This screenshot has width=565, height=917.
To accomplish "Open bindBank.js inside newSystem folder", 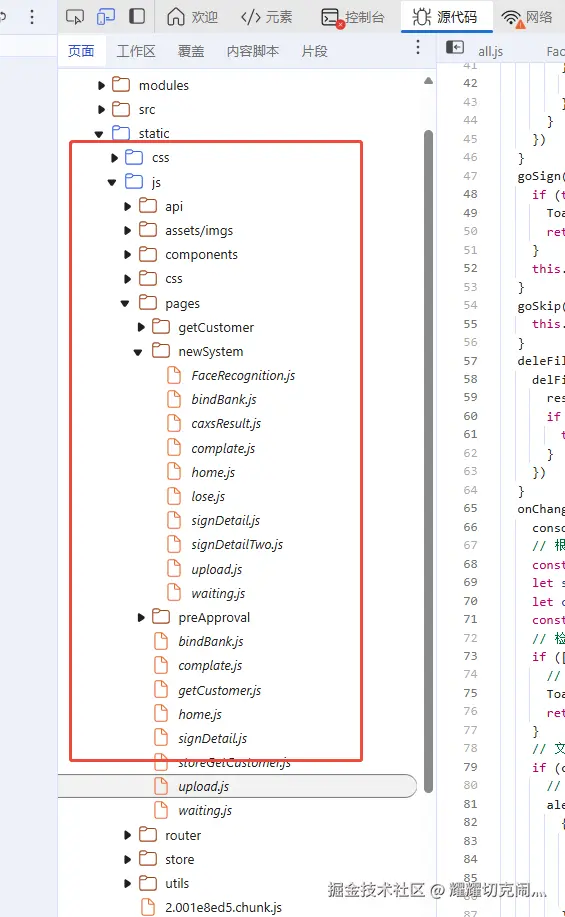I will click(x=224, y=399).
